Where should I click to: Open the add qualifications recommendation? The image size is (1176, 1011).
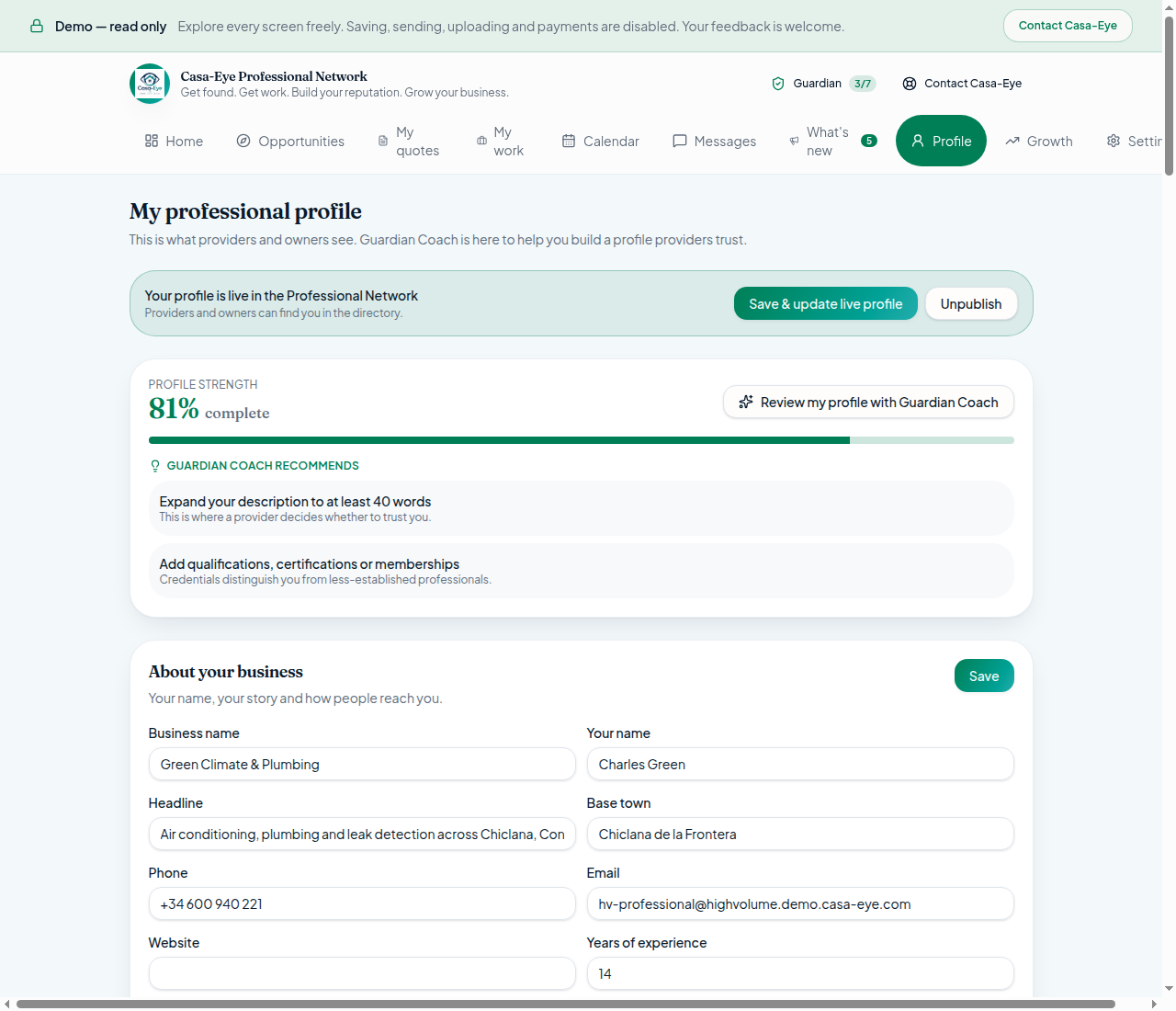(x=582, y=571)
